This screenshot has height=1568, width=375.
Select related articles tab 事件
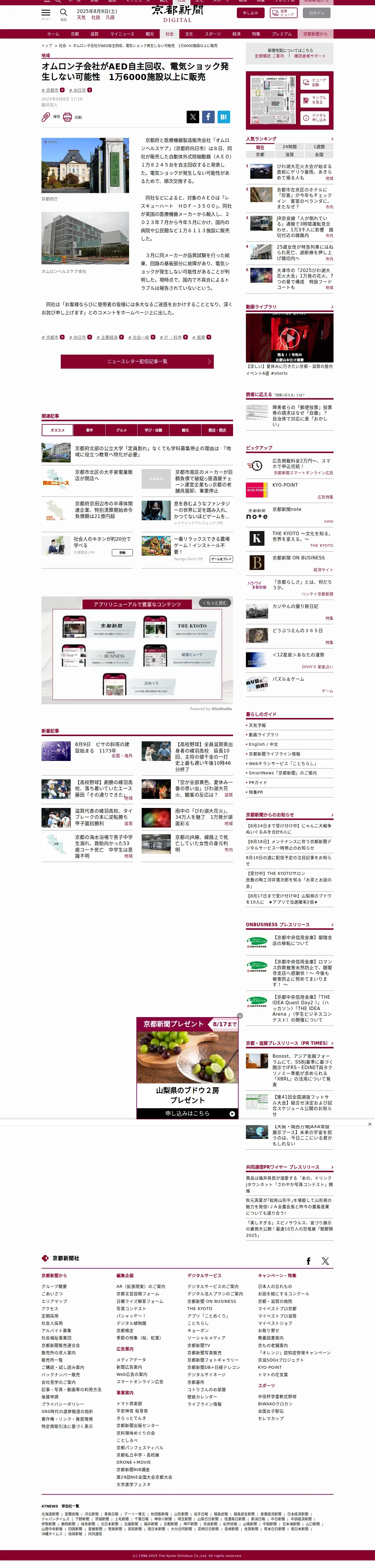pyautogui.click(x=89, y=430)
